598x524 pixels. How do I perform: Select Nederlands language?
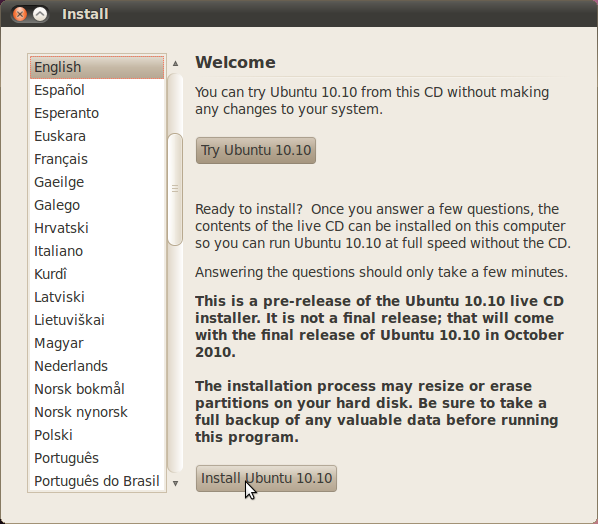tap(97, 366)
